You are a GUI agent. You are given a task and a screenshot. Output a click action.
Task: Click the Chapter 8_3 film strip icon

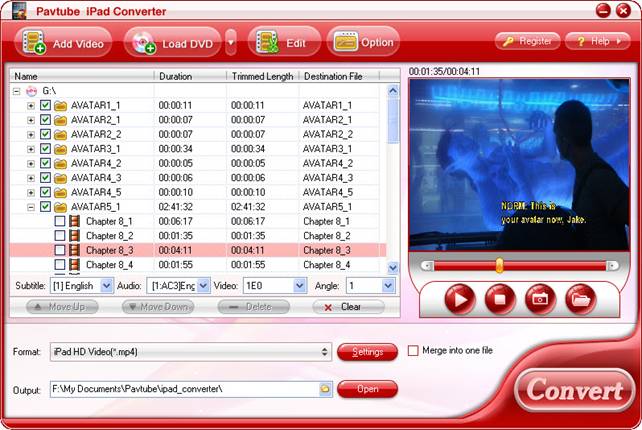75,250
